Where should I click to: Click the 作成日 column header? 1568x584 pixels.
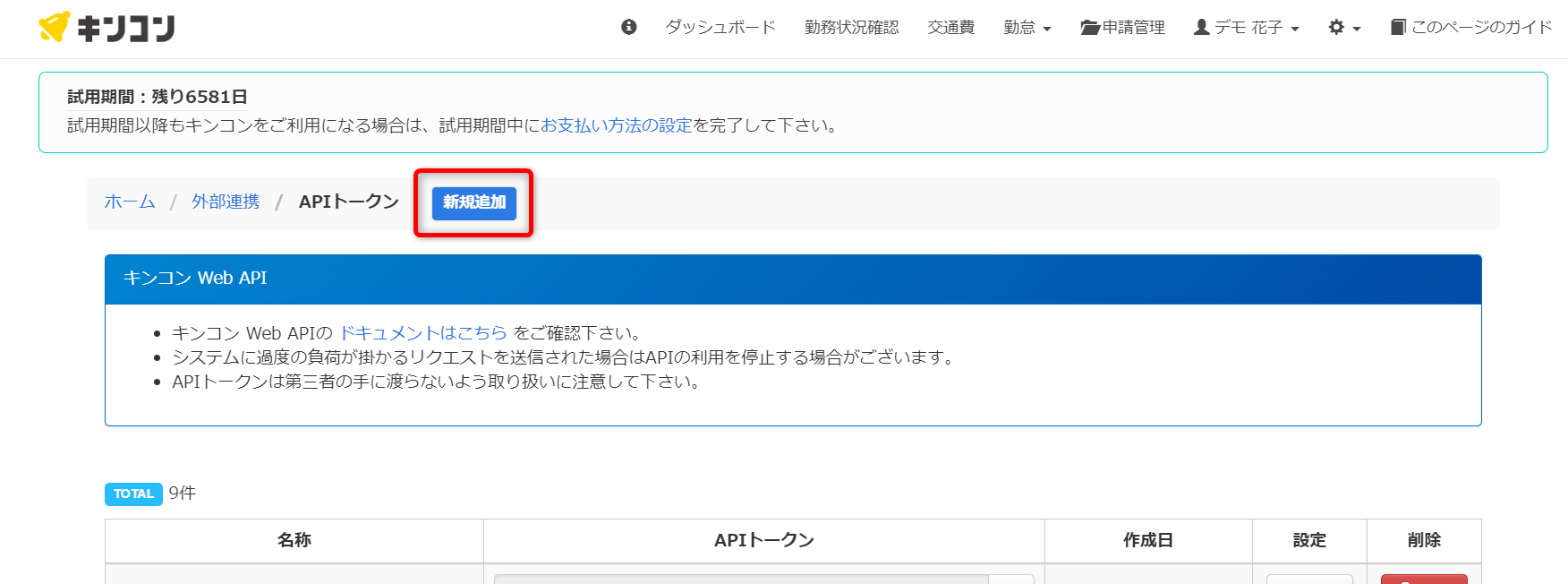click(x=1148, y=540)
